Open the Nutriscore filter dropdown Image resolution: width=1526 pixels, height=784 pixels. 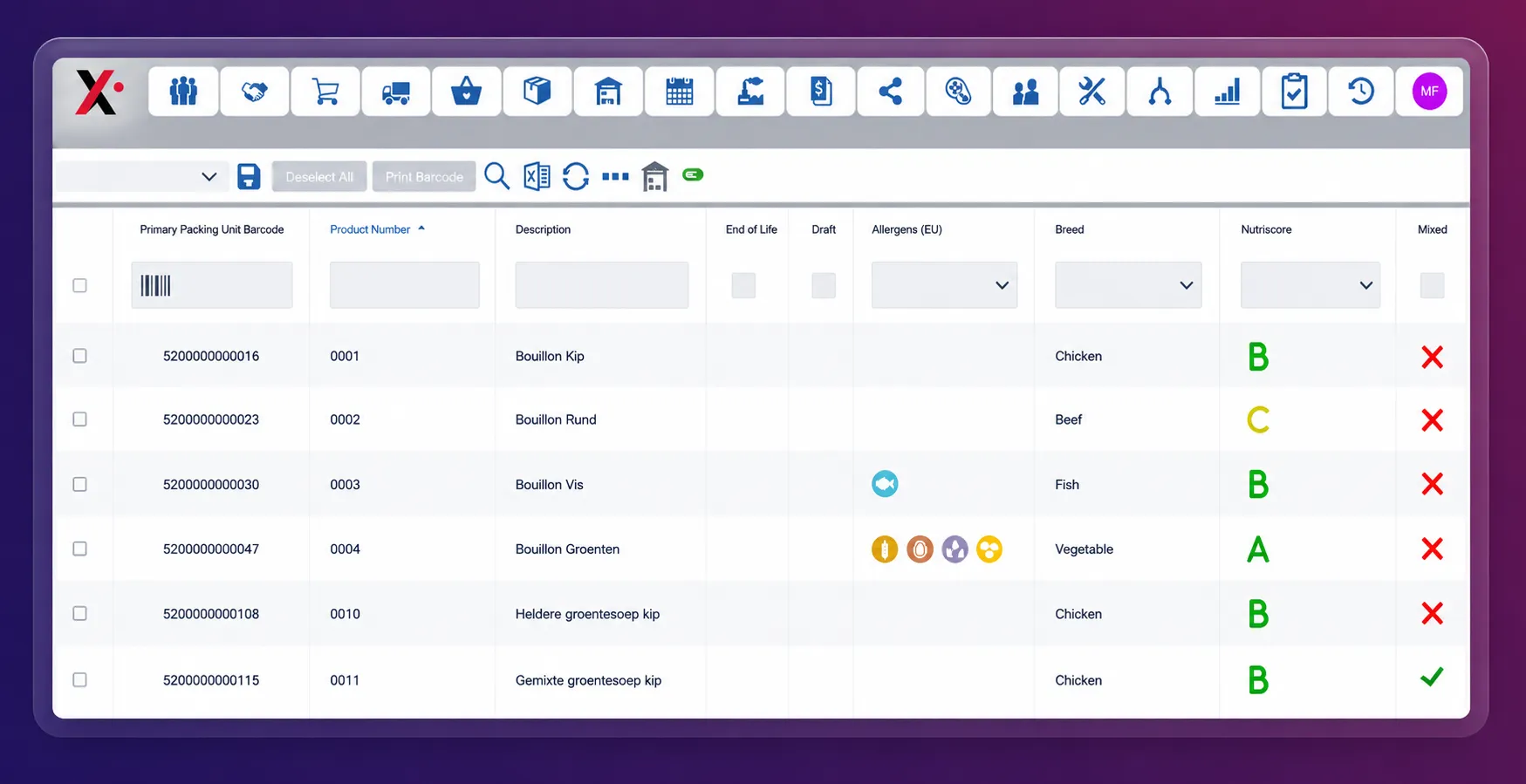(1310, 285)
